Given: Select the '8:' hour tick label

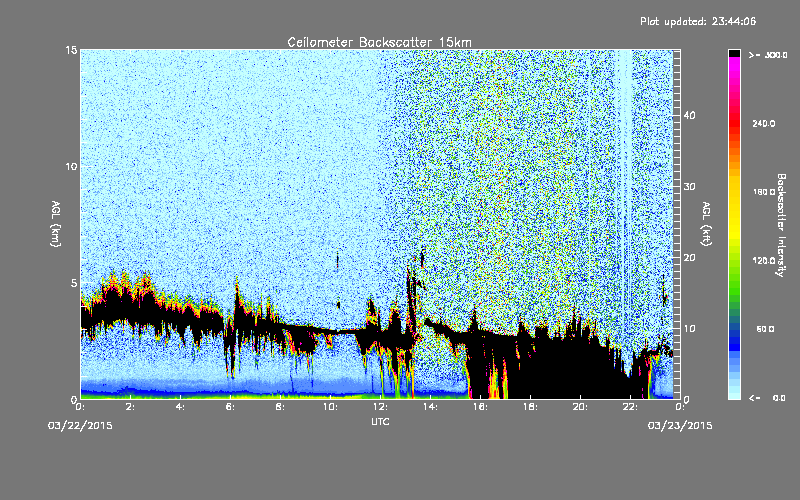Looking at the screenshot, I should (281, 407).
